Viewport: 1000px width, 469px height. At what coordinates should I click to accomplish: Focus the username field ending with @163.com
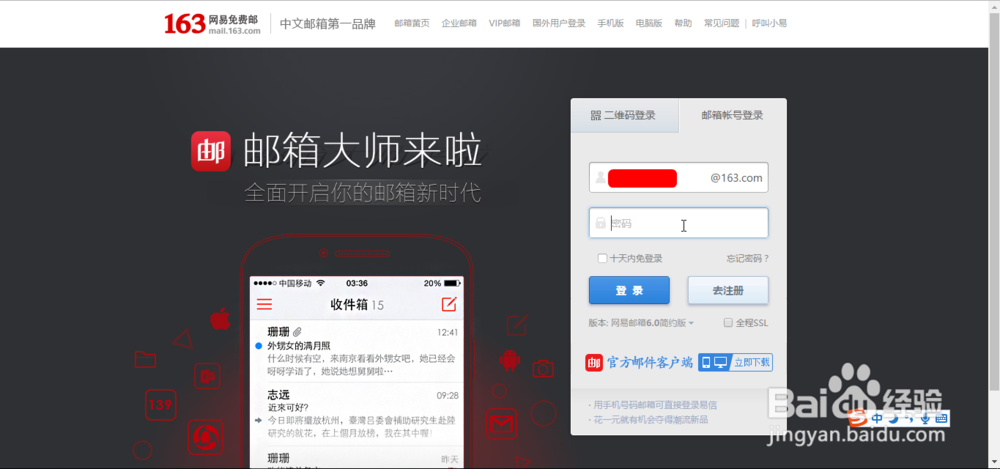[679, 177]
